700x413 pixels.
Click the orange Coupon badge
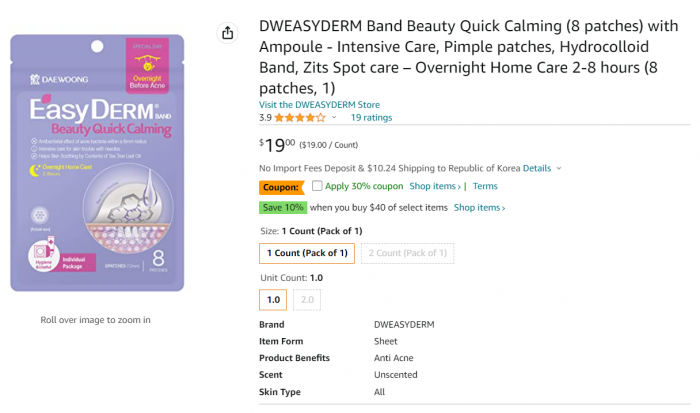click(281, 187)
